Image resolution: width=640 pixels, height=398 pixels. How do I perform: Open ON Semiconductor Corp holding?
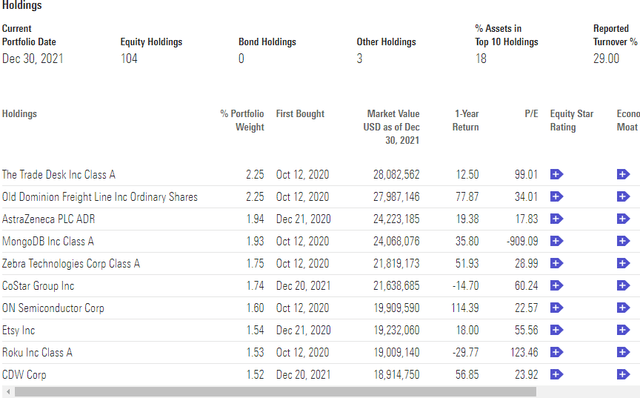pos(53,308)
